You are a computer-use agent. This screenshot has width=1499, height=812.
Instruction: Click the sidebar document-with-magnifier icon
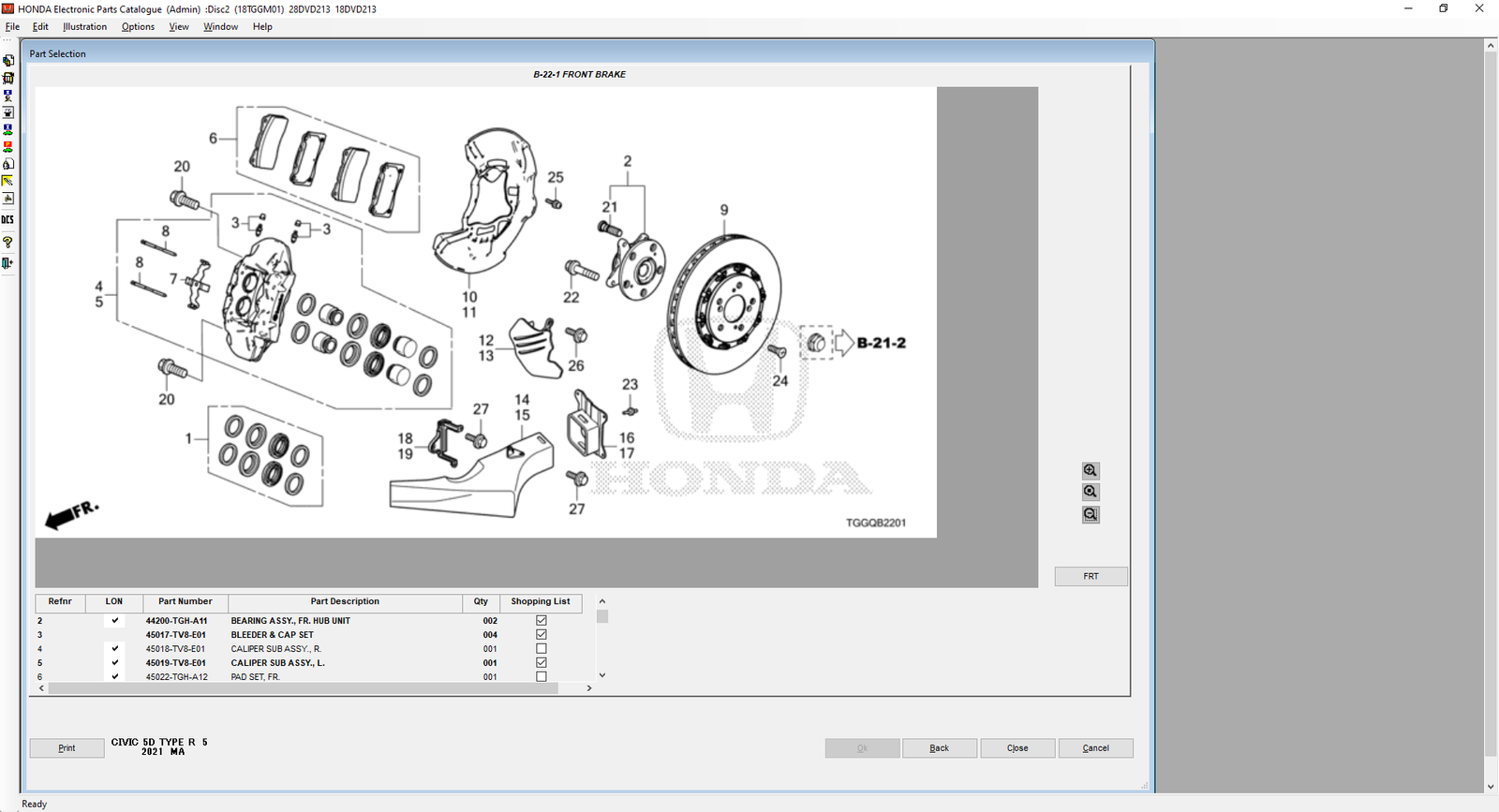(8, 164)
